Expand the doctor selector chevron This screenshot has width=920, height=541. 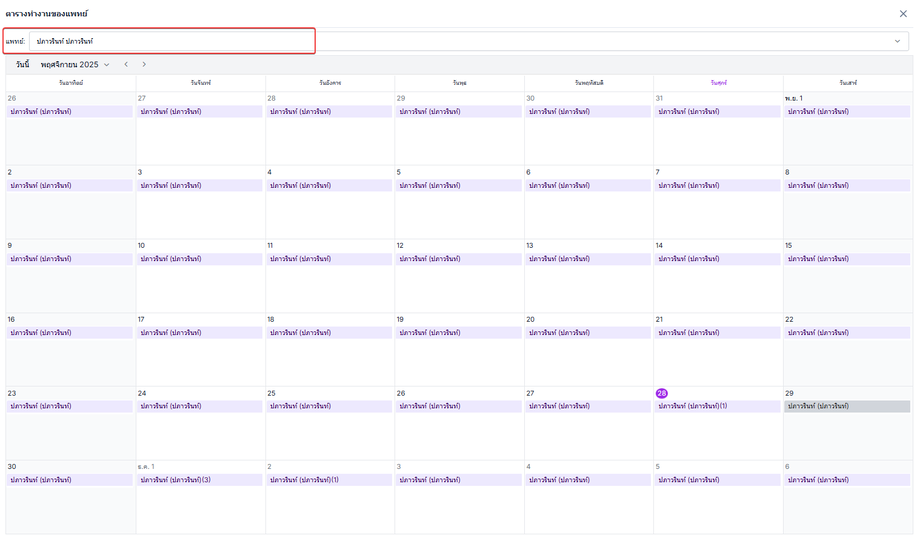tap(897, 41)
